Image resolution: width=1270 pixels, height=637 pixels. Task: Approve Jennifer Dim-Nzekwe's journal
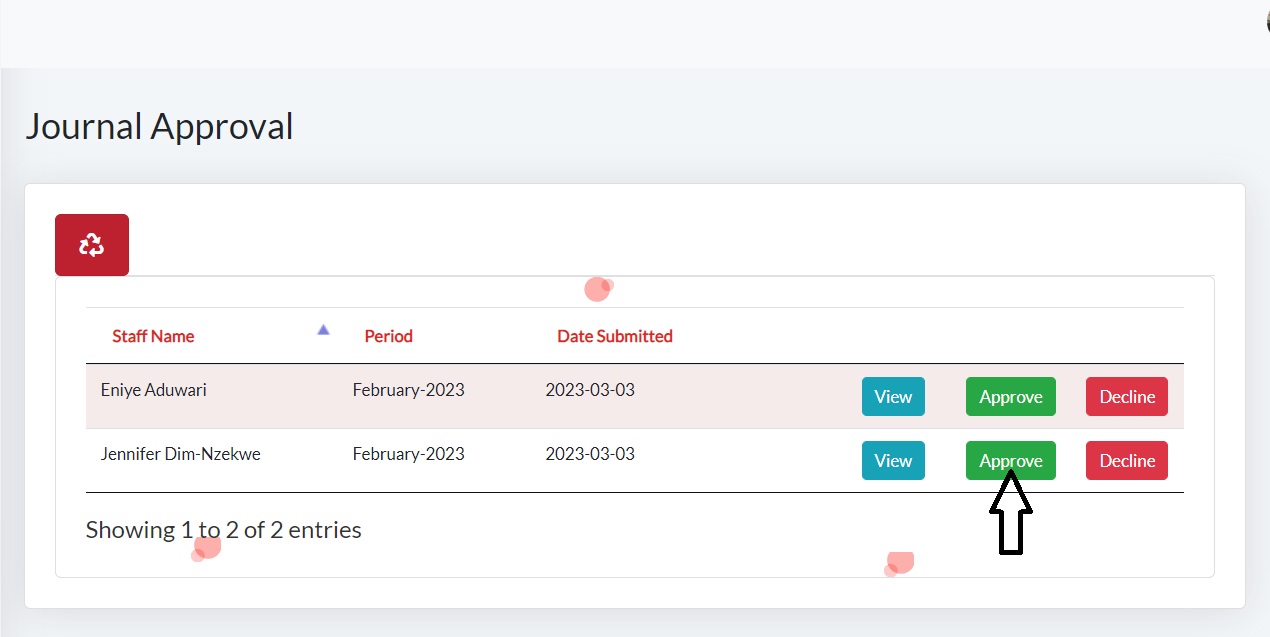click(1010, 461)
